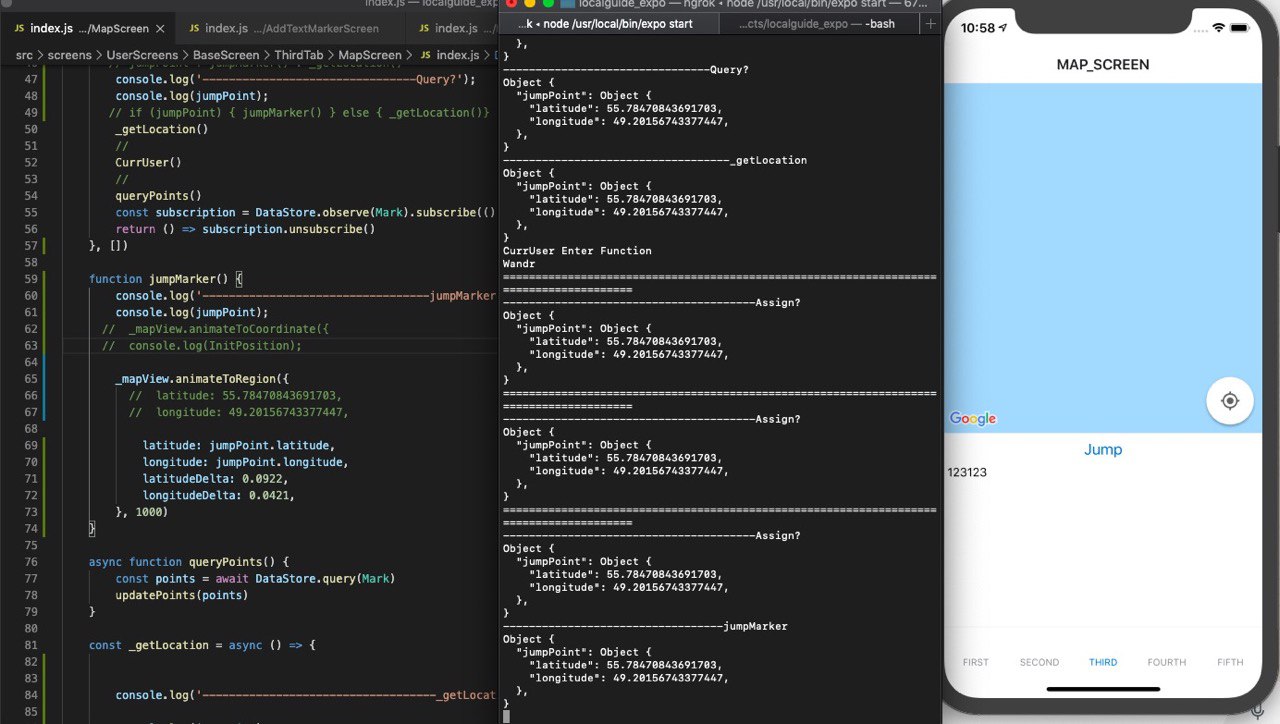Open the THIRD tab in the app
The width and height of the screenshot is (1280, 724).
coord(1103,662)
